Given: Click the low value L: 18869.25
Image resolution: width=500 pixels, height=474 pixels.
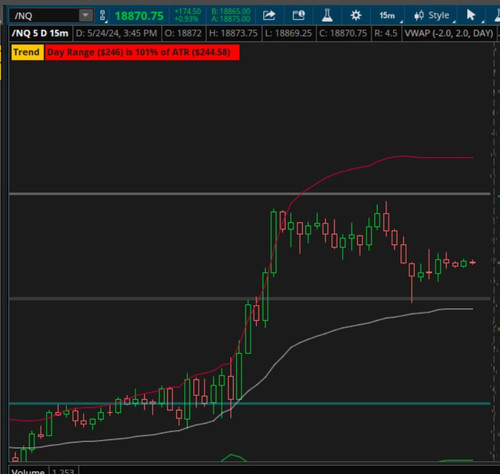Looking at the screenshot, I should point(288,33).
